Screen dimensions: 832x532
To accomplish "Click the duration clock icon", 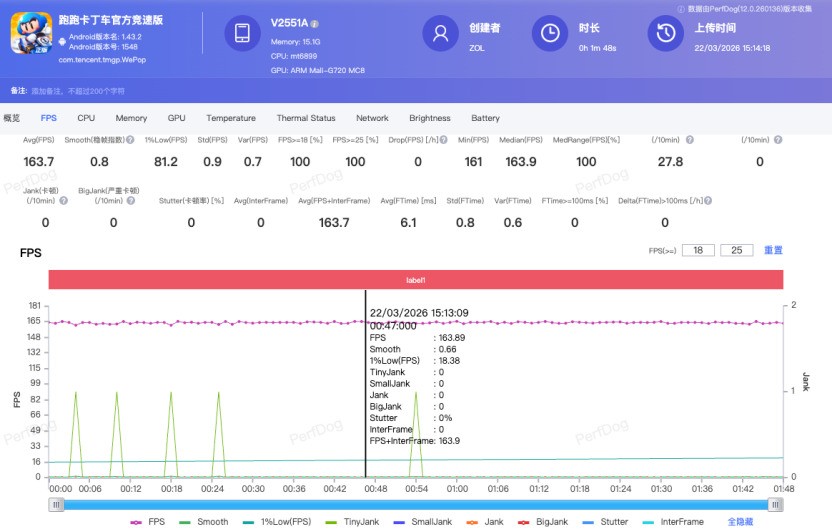I will pos(549,33).
